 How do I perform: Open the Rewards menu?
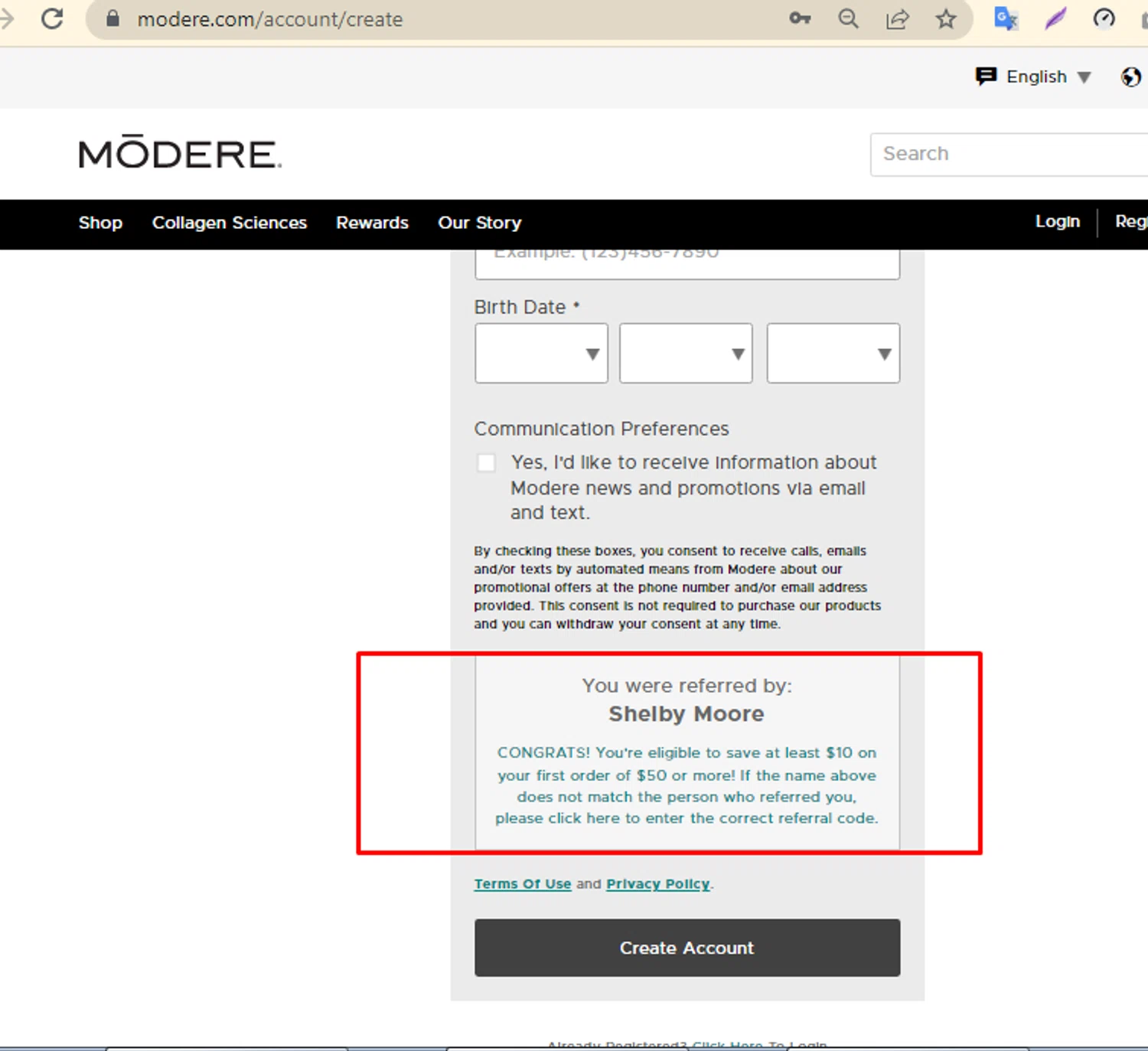click(x=372, y=223)
